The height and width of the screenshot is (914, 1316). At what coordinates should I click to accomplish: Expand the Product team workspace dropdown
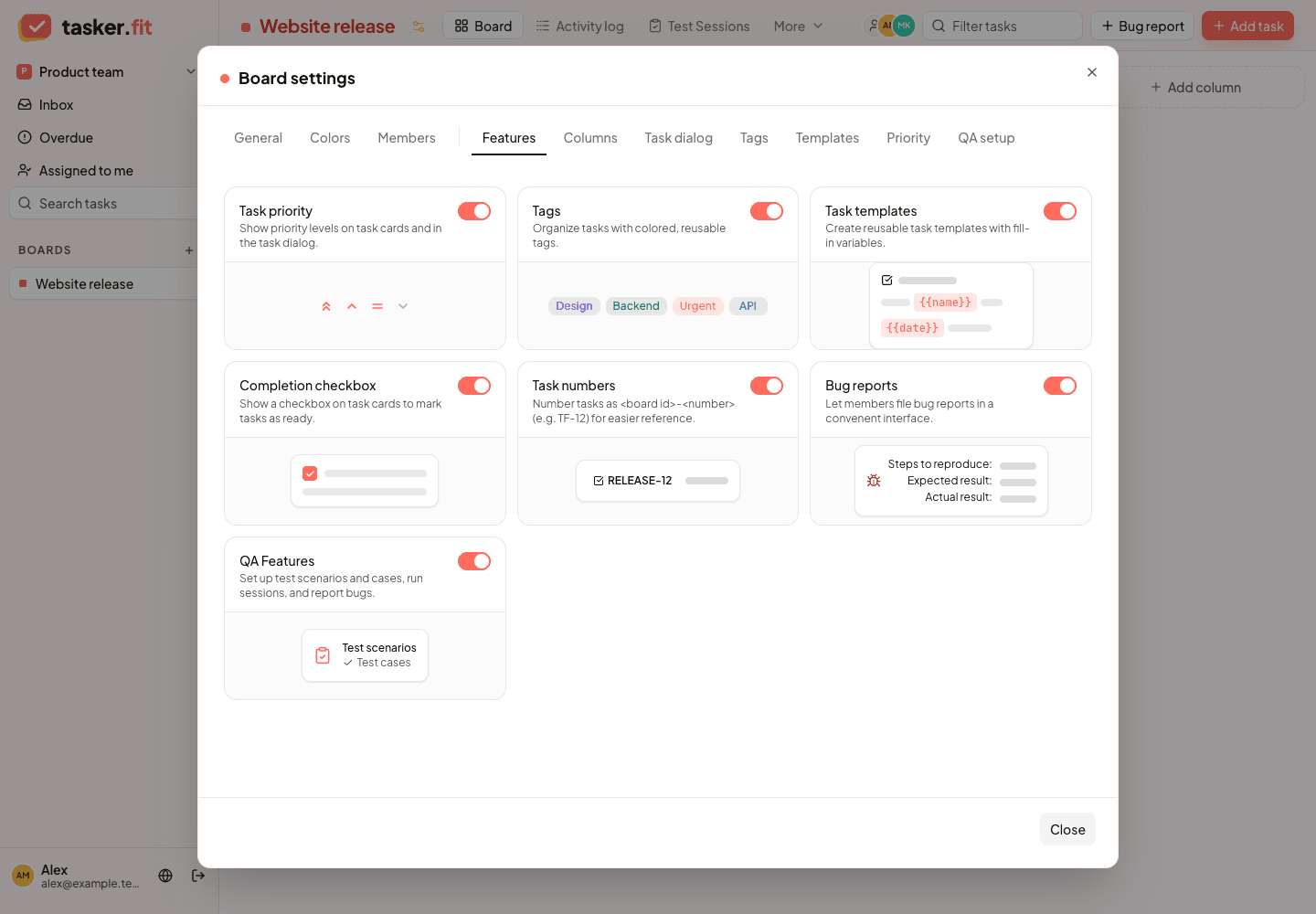190,71
